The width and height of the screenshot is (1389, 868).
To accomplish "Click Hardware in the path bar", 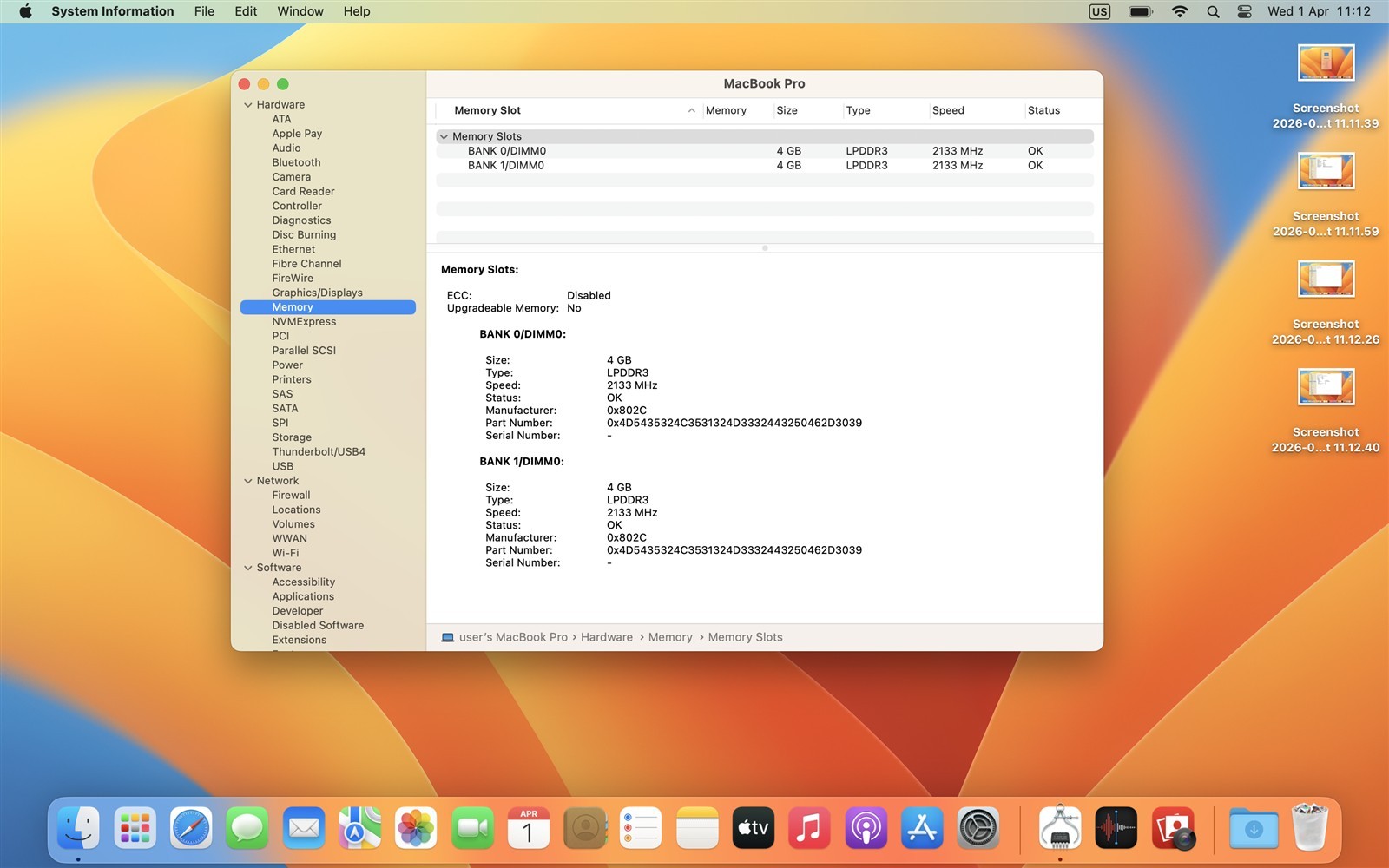I will pyautogui.click(x=606, y=637).
